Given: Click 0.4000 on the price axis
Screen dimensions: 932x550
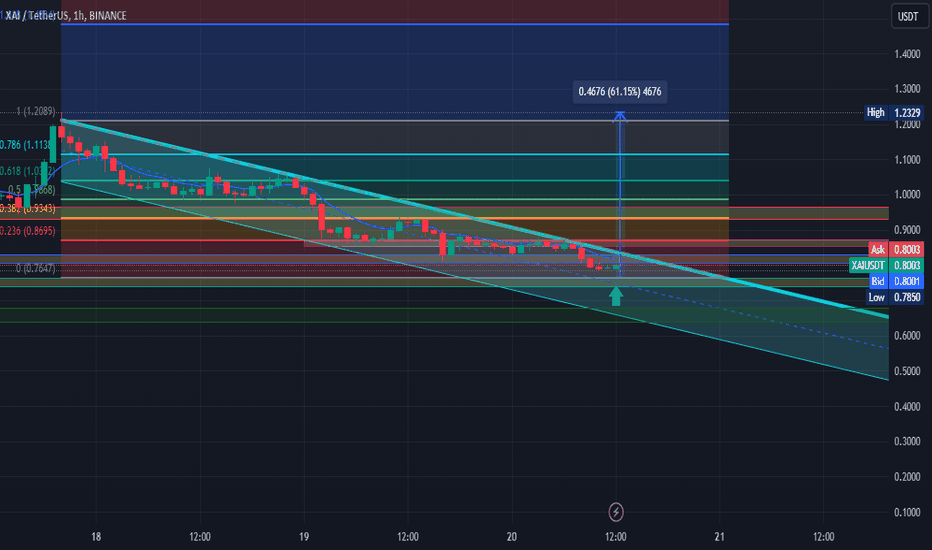Looking at the screenshot, I should pos(907,406).
